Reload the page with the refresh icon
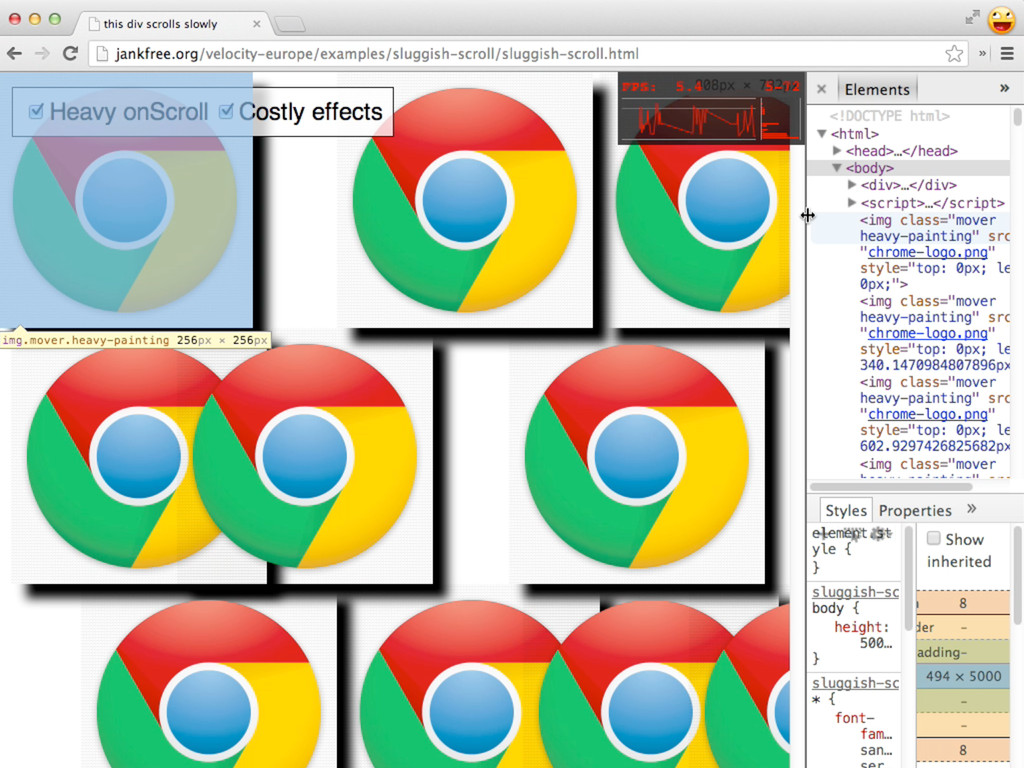Screen dimensions: 1024x768 click(70, 54)
